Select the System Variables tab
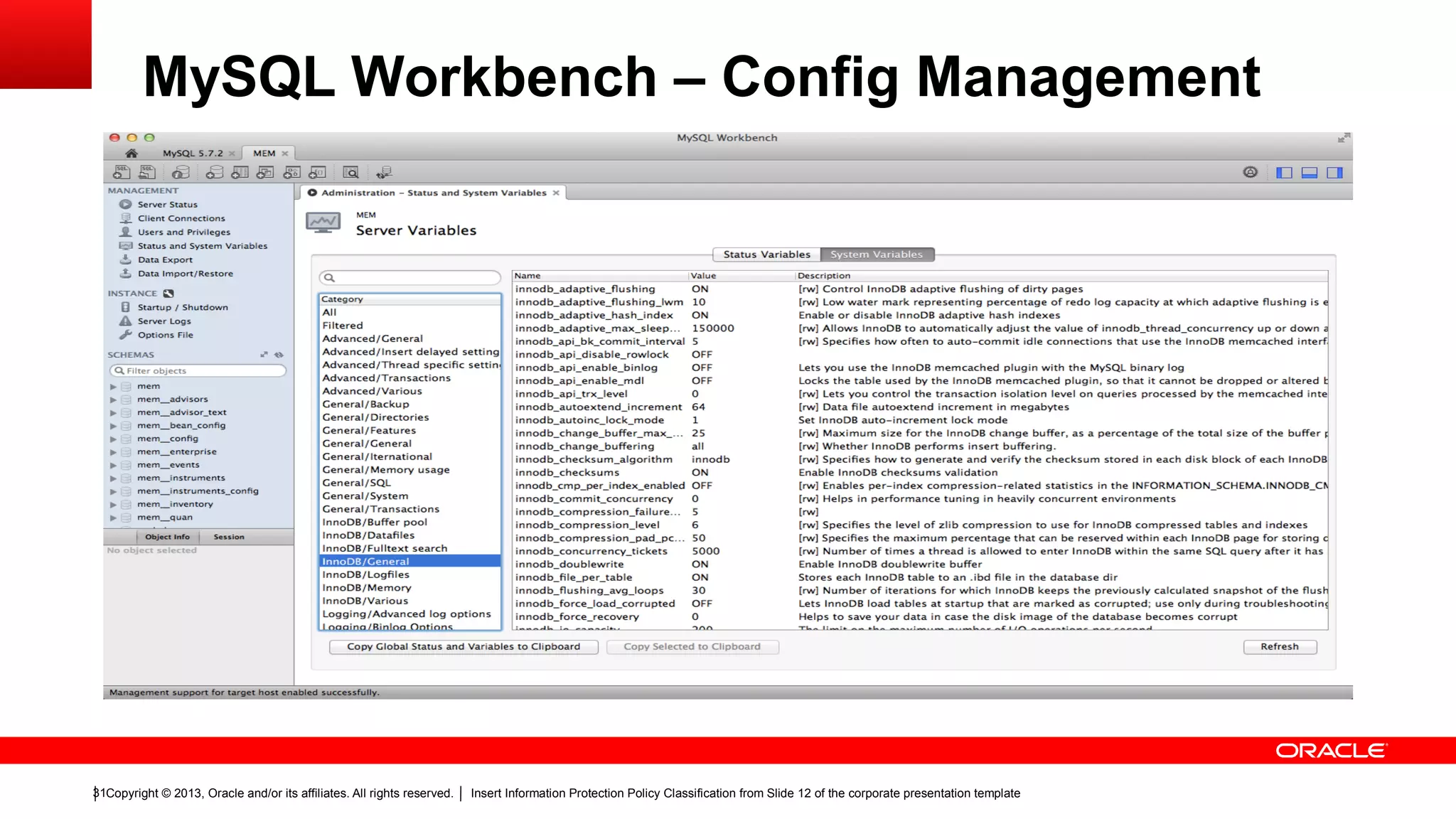 click(x=877, y=255)
